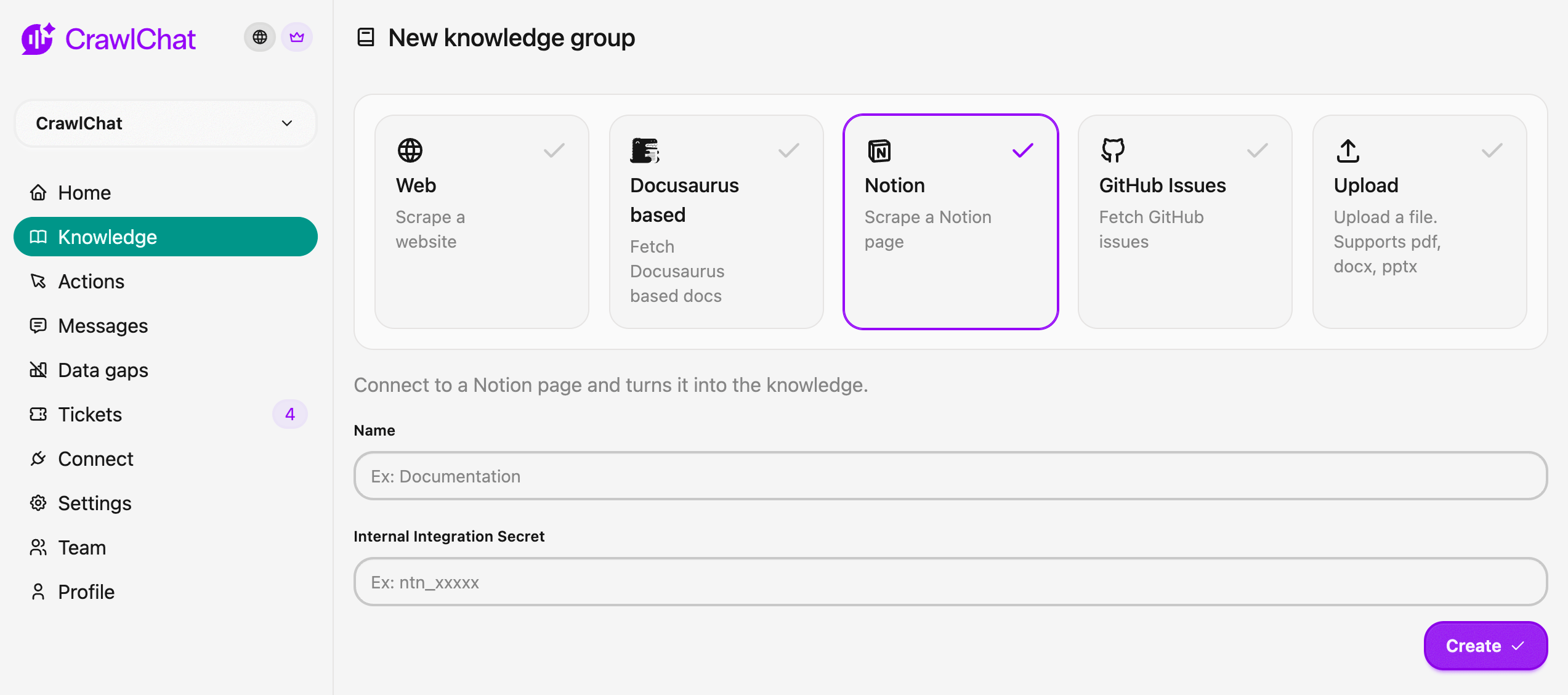
Task: Click the Profile person icon
Action: [38, 592]
